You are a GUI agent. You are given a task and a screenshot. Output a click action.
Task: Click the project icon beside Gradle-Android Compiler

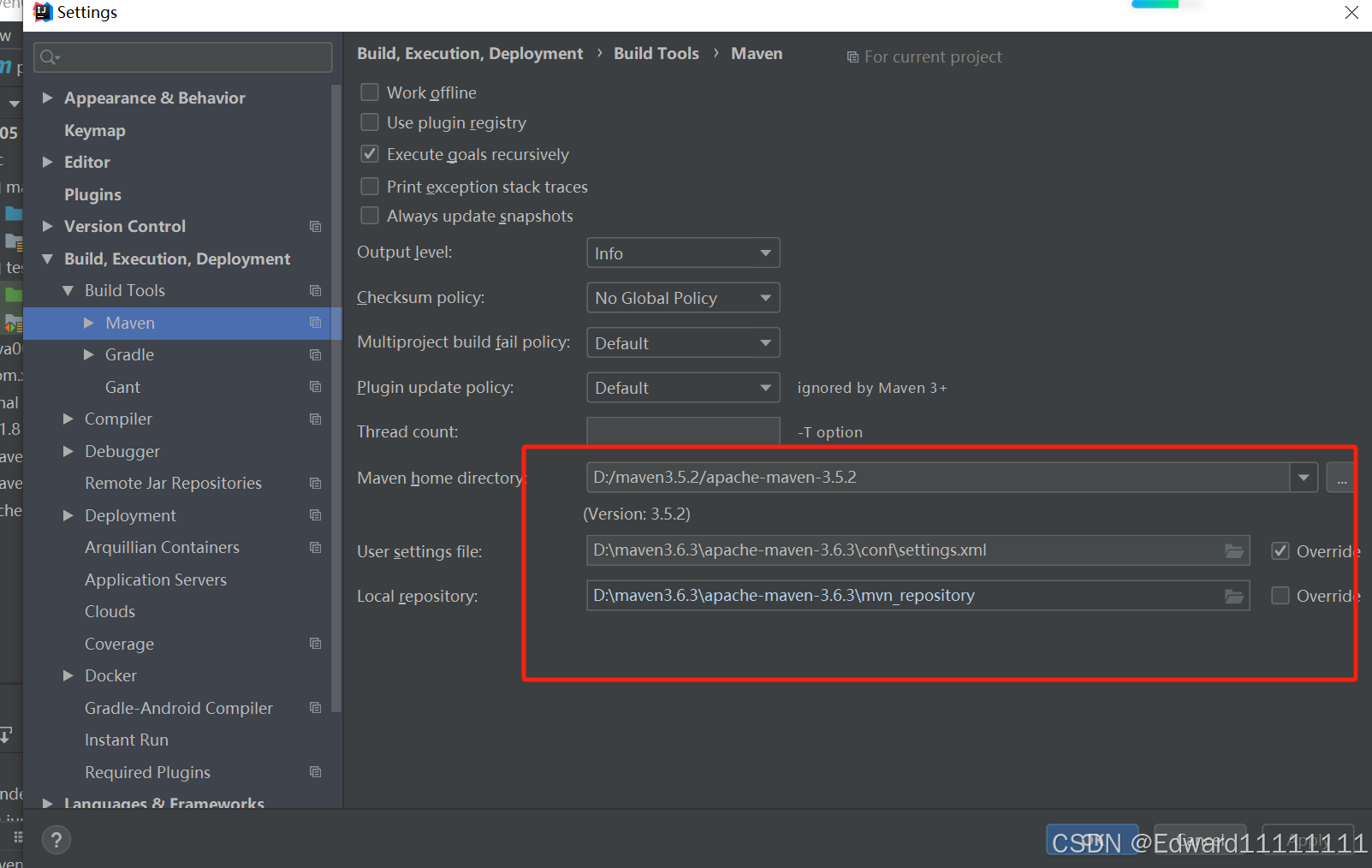pyautogui.click(x=315, y=708)
